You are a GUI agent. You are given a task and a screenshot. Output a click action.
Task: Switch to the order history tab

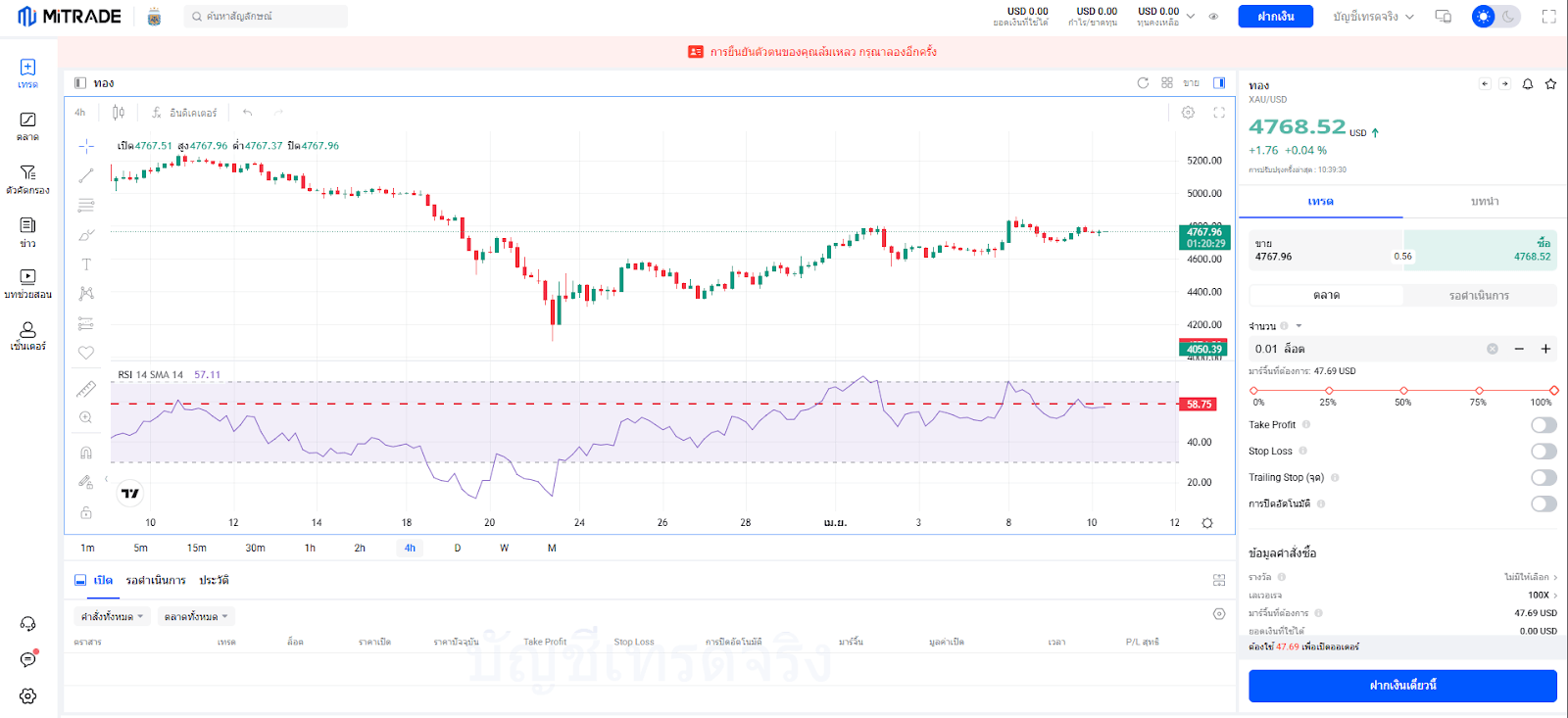(x=214, y=581)
